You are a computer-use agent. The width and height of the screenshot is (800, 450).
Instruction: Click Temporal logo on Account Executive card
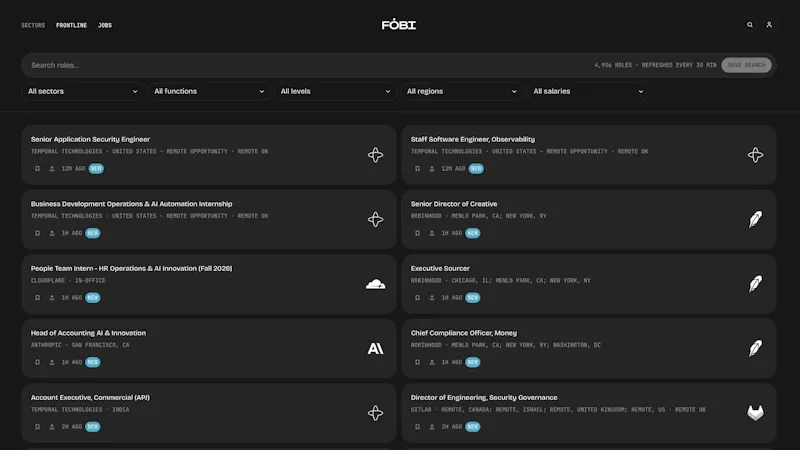tap(376, 413)
